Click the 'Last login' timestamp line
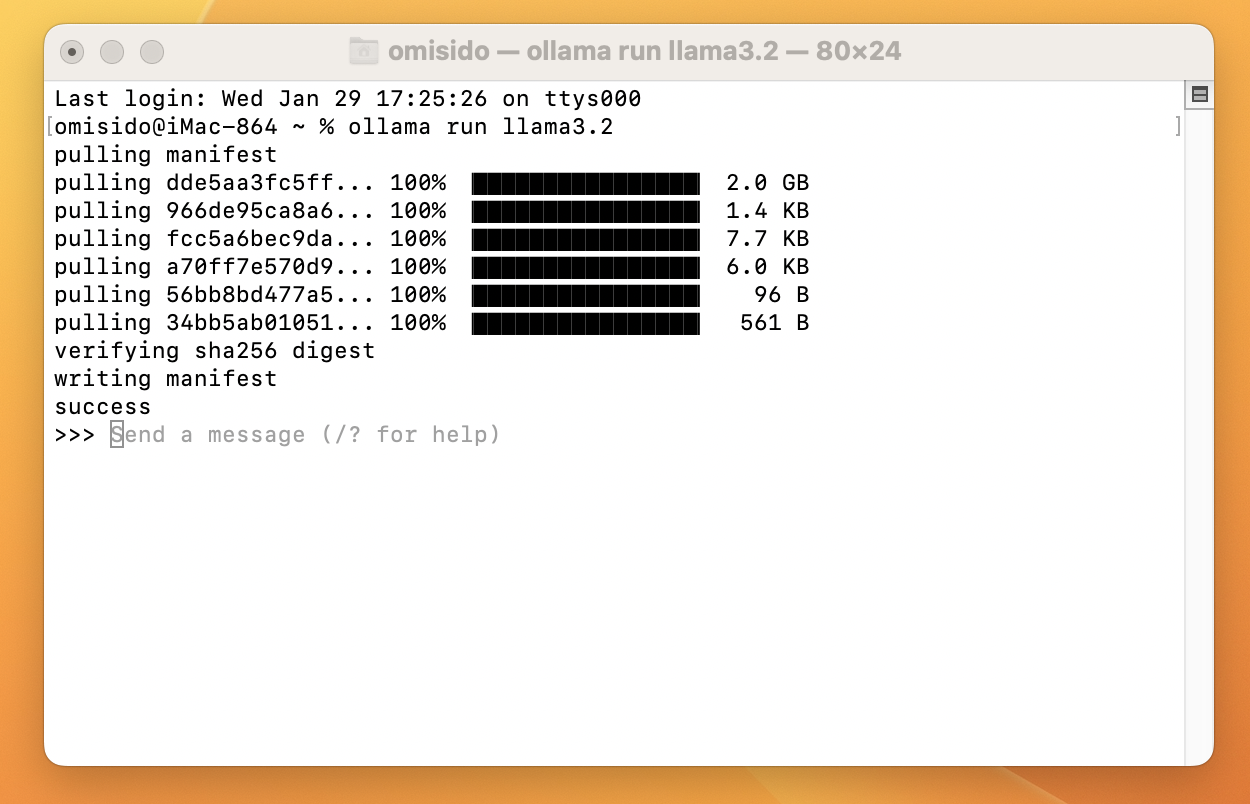This screenshot has height=804, width=1250. [347, 98]
